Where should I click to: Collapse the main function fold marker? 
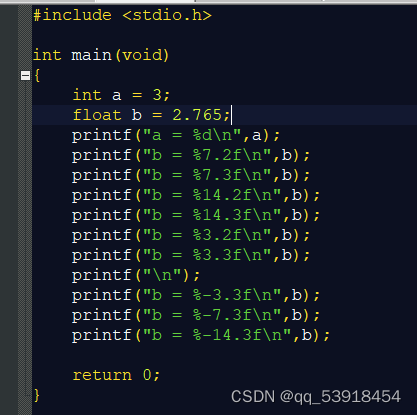click(x=25, y=76)
